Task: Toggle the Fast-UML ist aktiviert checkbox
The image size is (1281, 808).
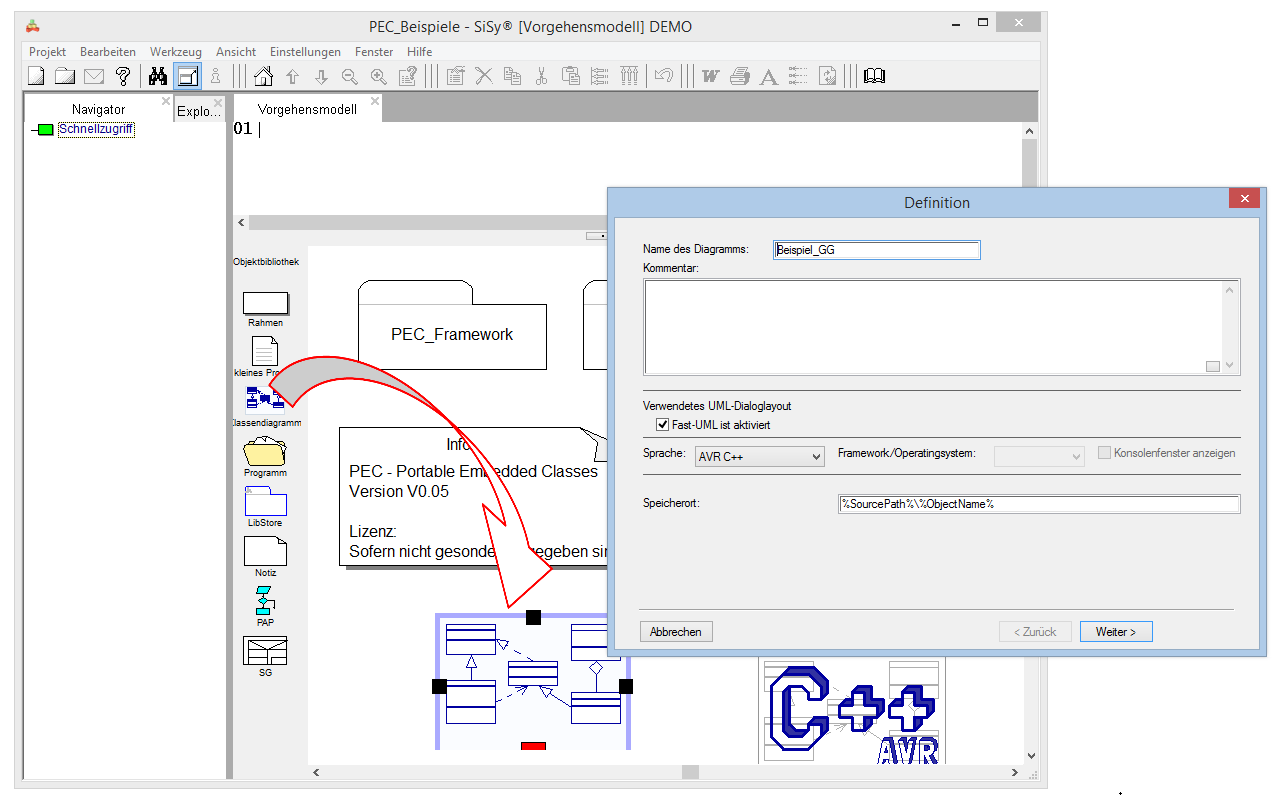Action: pyautogui.click(x=662, y=425)
